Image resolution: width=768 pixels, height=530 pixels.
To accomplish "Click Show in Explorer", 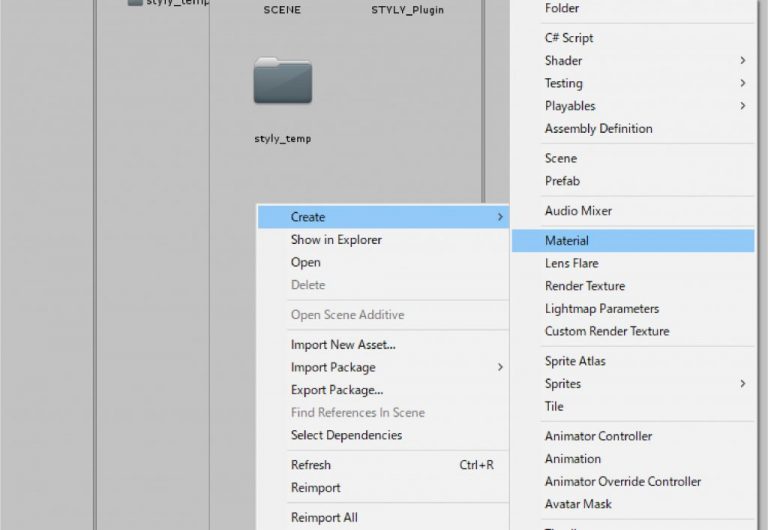I will point(336,240).
